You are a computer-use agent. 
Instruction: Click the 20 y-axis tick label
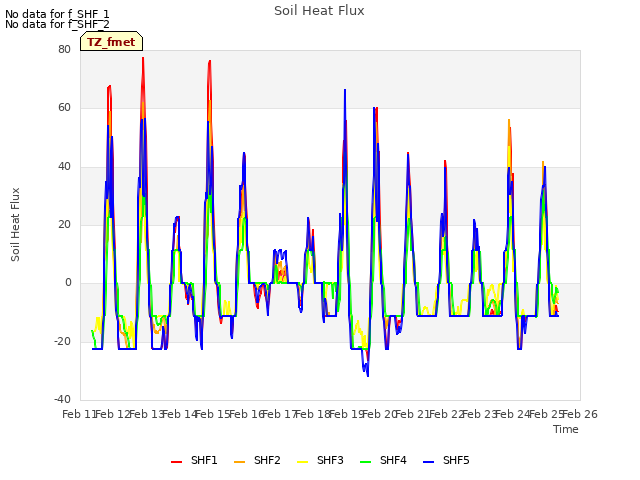tap(64, 224)
